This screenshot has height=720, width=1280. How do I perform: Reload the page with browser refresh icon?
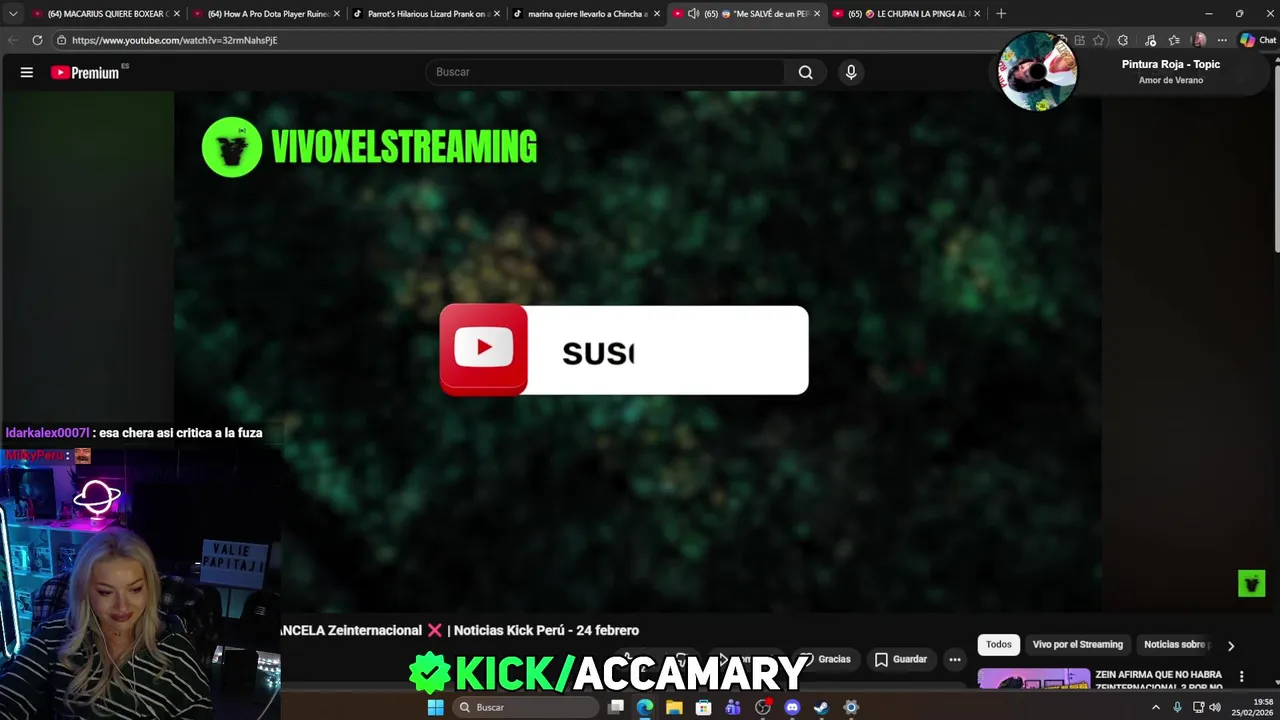click(37, 40)
